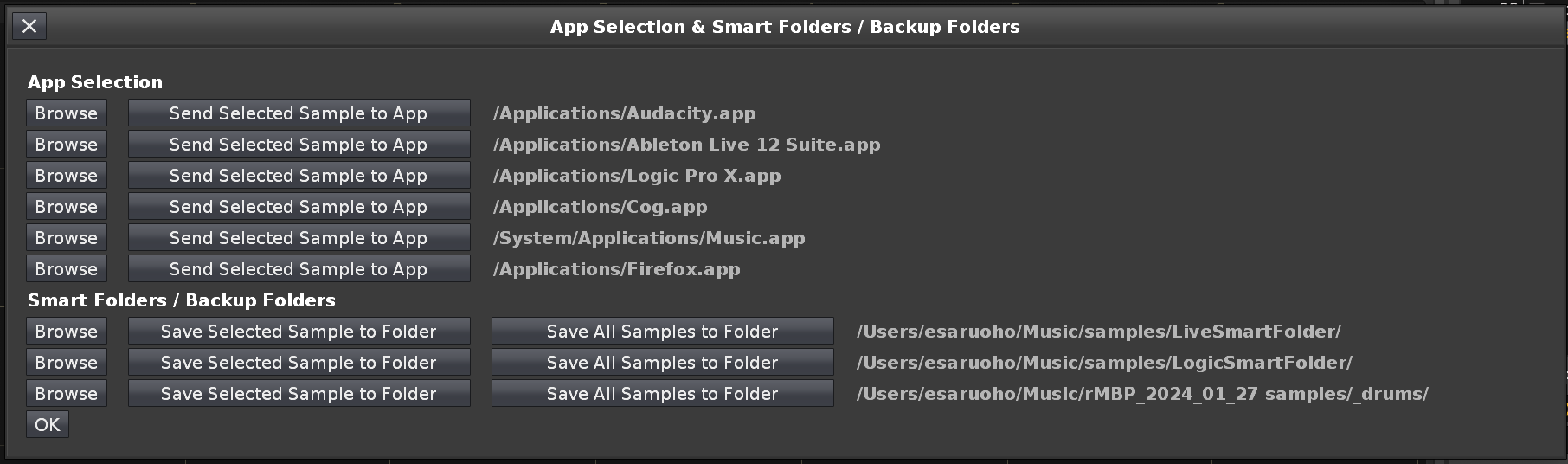Send selected sample to Logic Pro X

click(x=299, y=176)
